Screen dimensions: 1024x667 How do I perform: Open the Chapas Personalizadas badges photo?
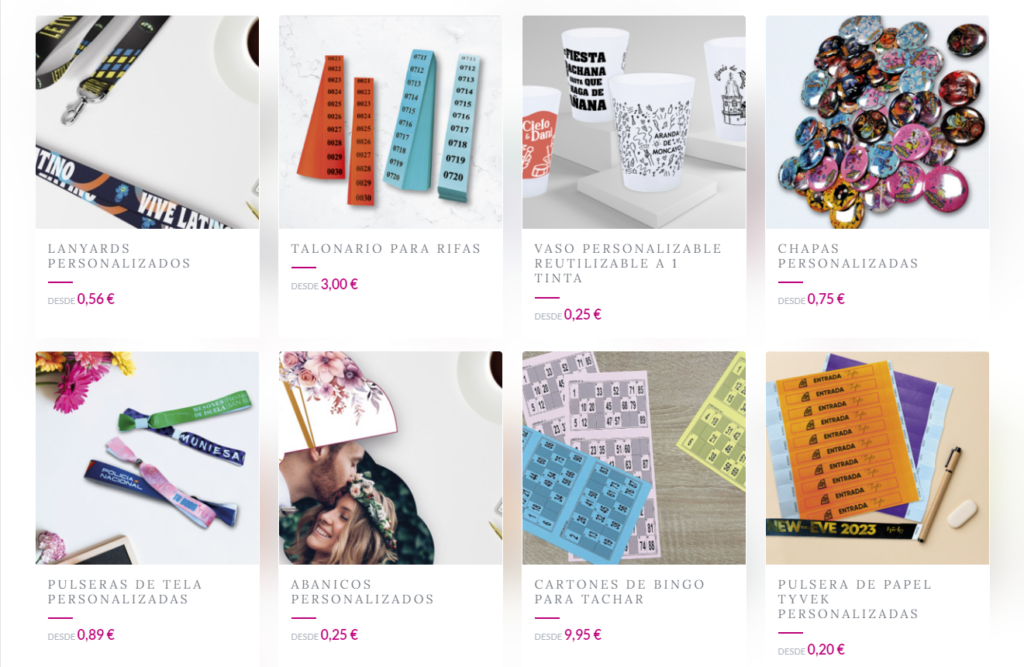click(877, 122)
